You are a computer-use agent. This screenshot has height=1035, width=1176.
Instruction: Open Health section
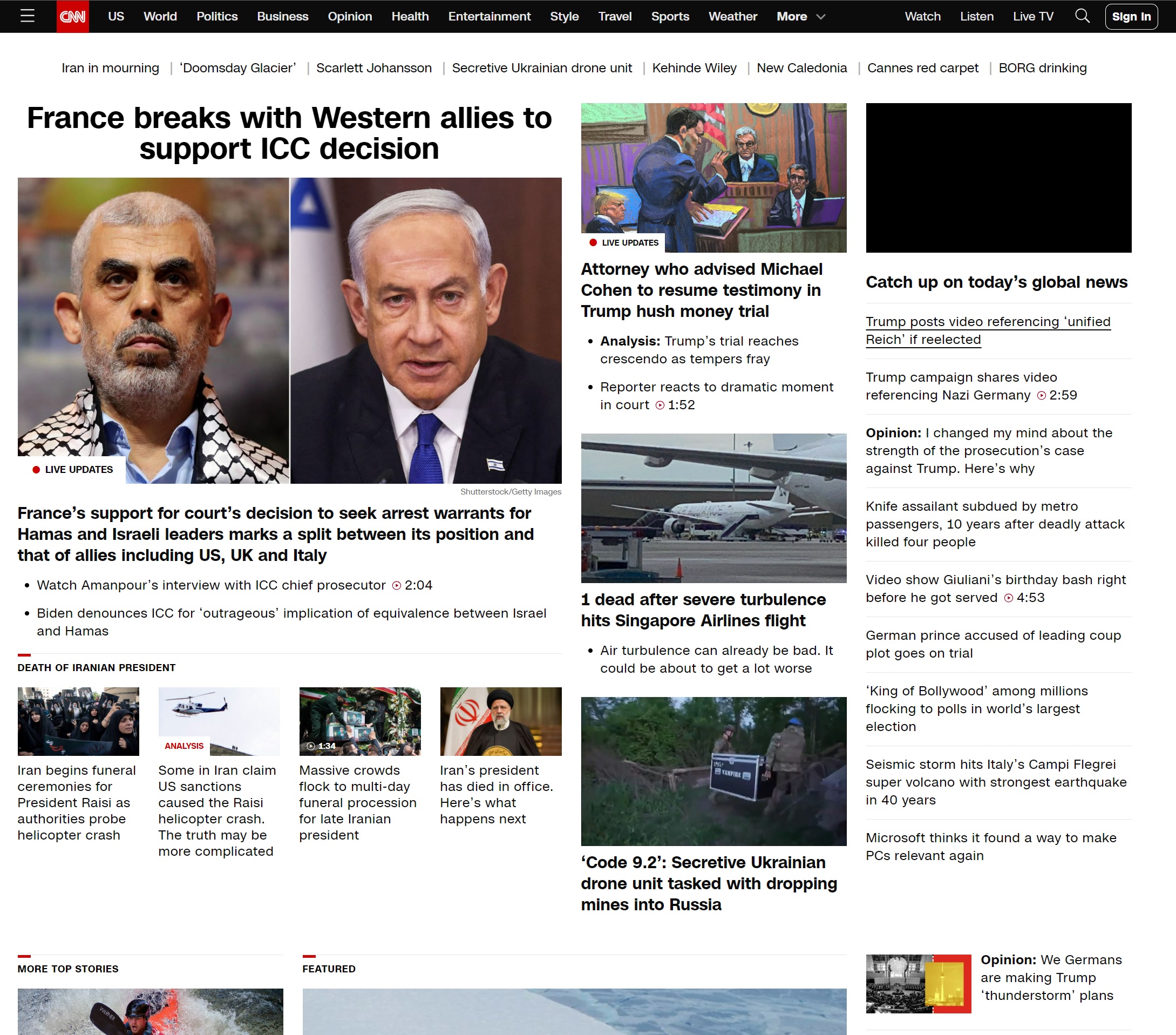coord(410,16)
